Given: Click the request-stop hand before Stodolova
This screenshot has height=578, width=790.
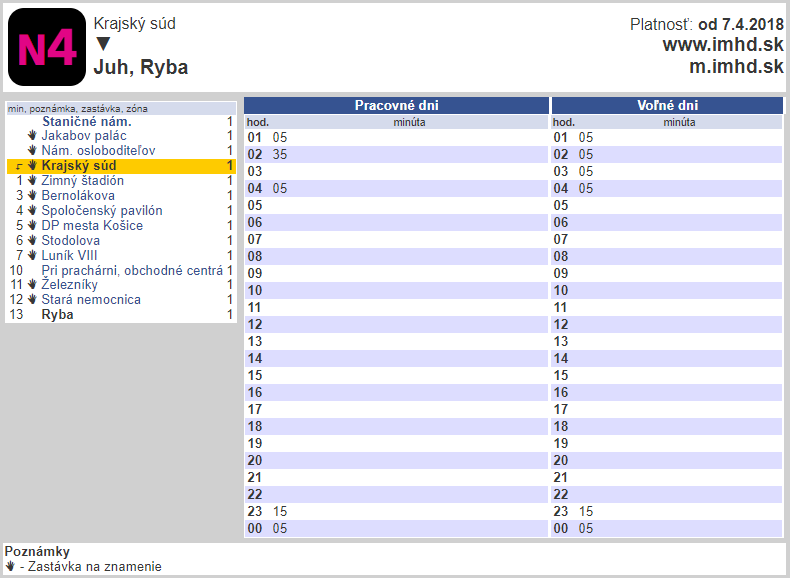Looking at the screenshot, I should [32, 240].
